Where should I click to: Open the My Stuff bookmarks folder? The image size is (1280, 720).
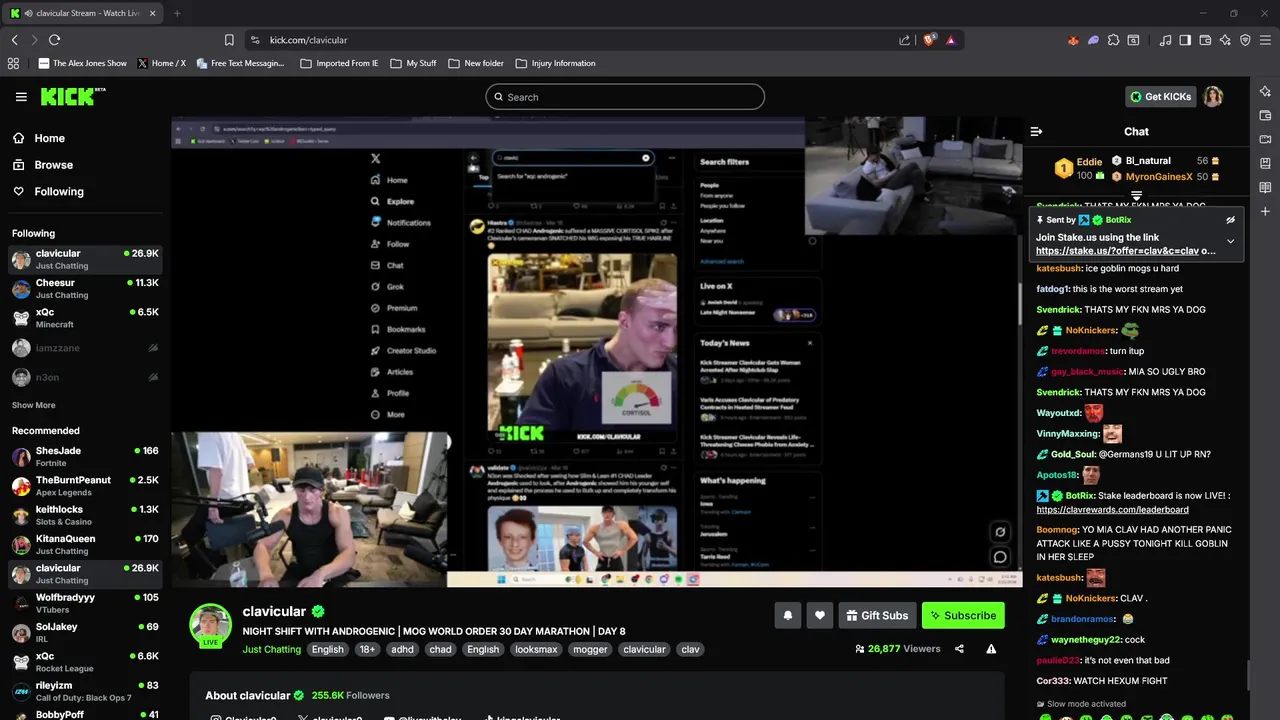(x=413, y=63)
